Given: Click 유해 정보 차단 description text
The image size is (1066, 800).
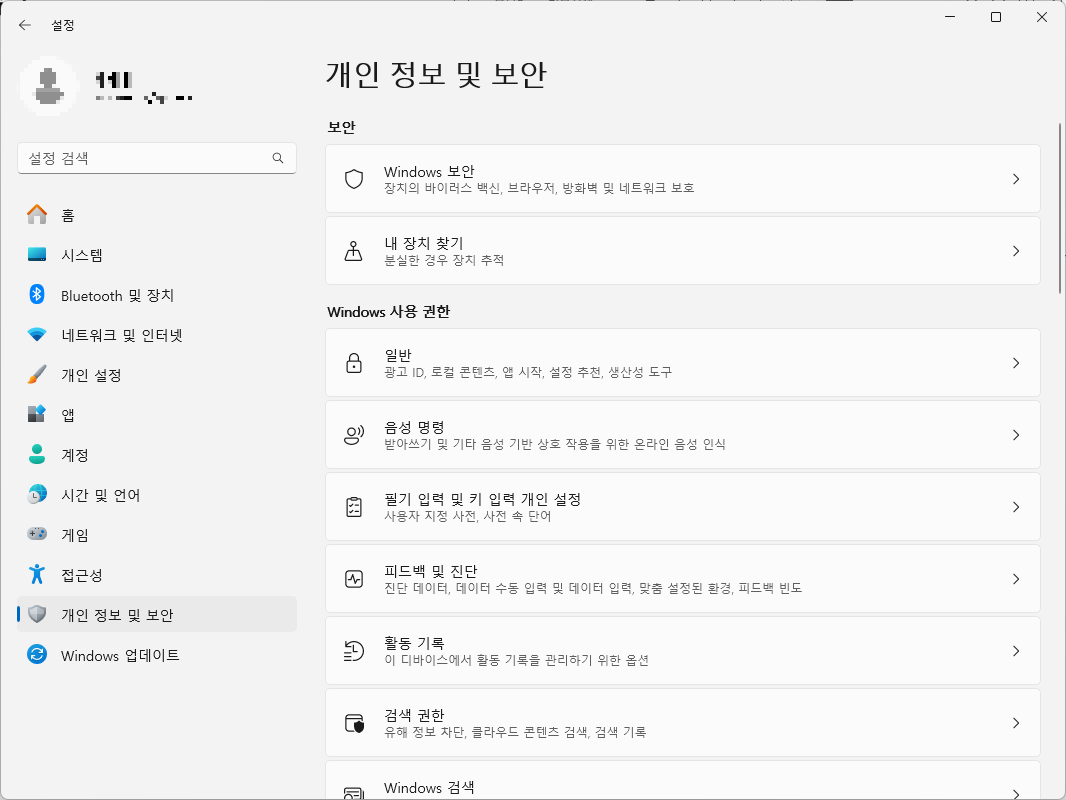Looking at the screenshot, I should 515,733.
